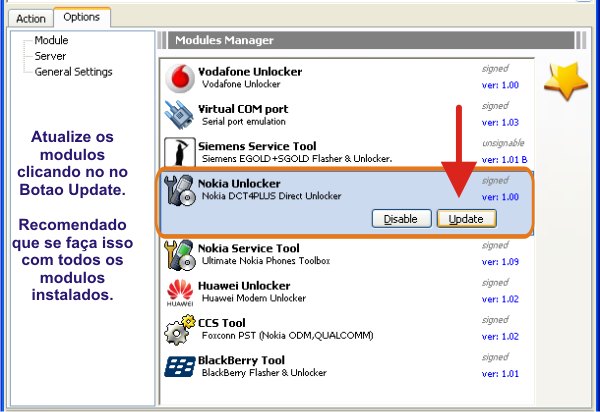Open General Settings in the tree
Image resolution: width=600 pixels, height=412 pixels.
[73, 72]
